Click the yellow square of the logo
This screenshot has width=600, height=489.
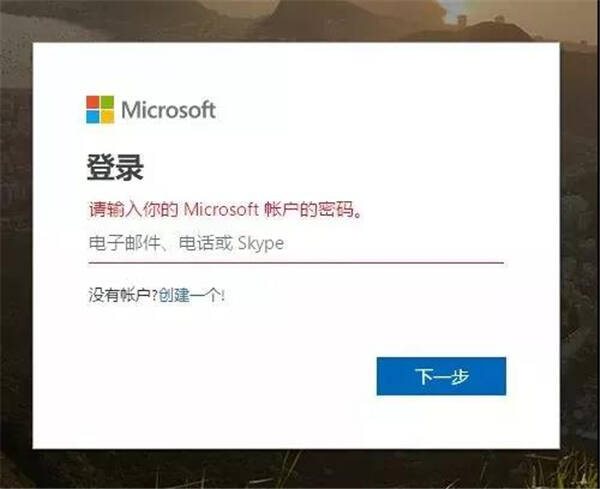click(107, 117)
